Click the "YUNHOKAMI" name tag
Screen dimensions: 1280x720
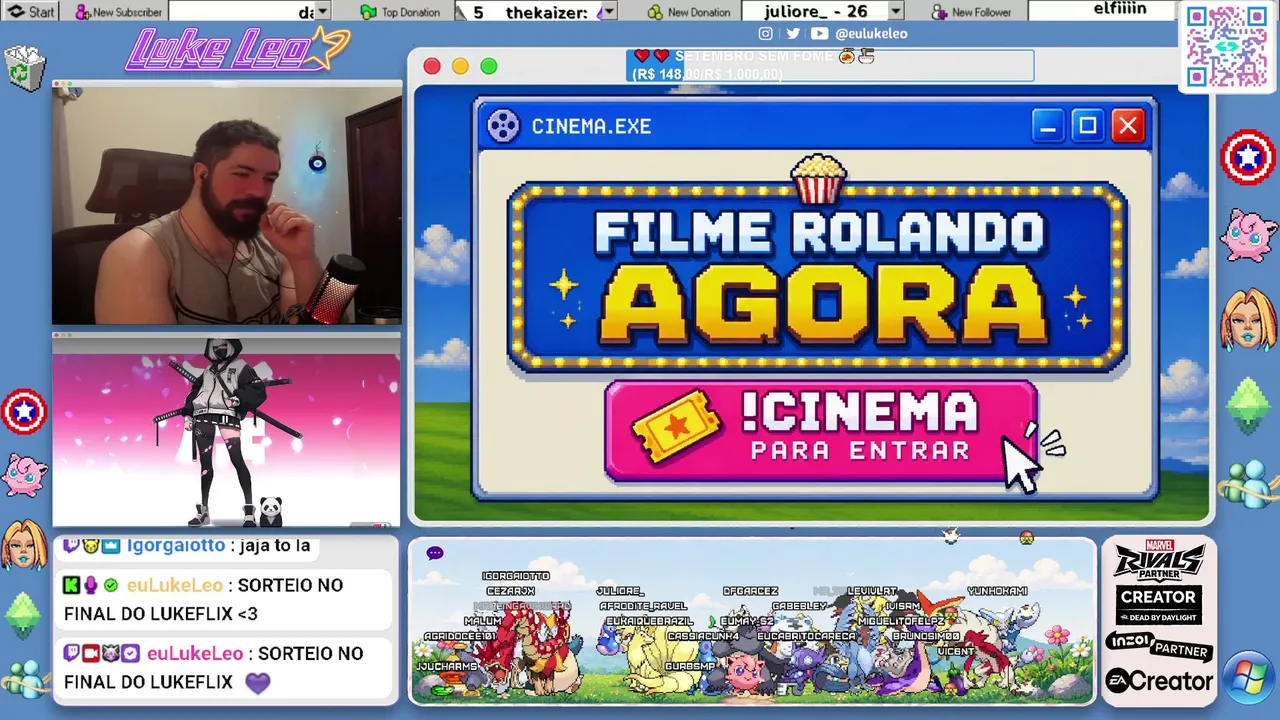point(998,591)
